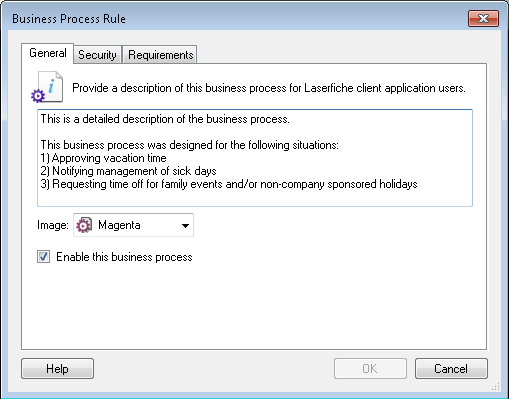Screen dimensions: 509x399
Task: Select the Magenta image combo box
Action: click(133, 225)
